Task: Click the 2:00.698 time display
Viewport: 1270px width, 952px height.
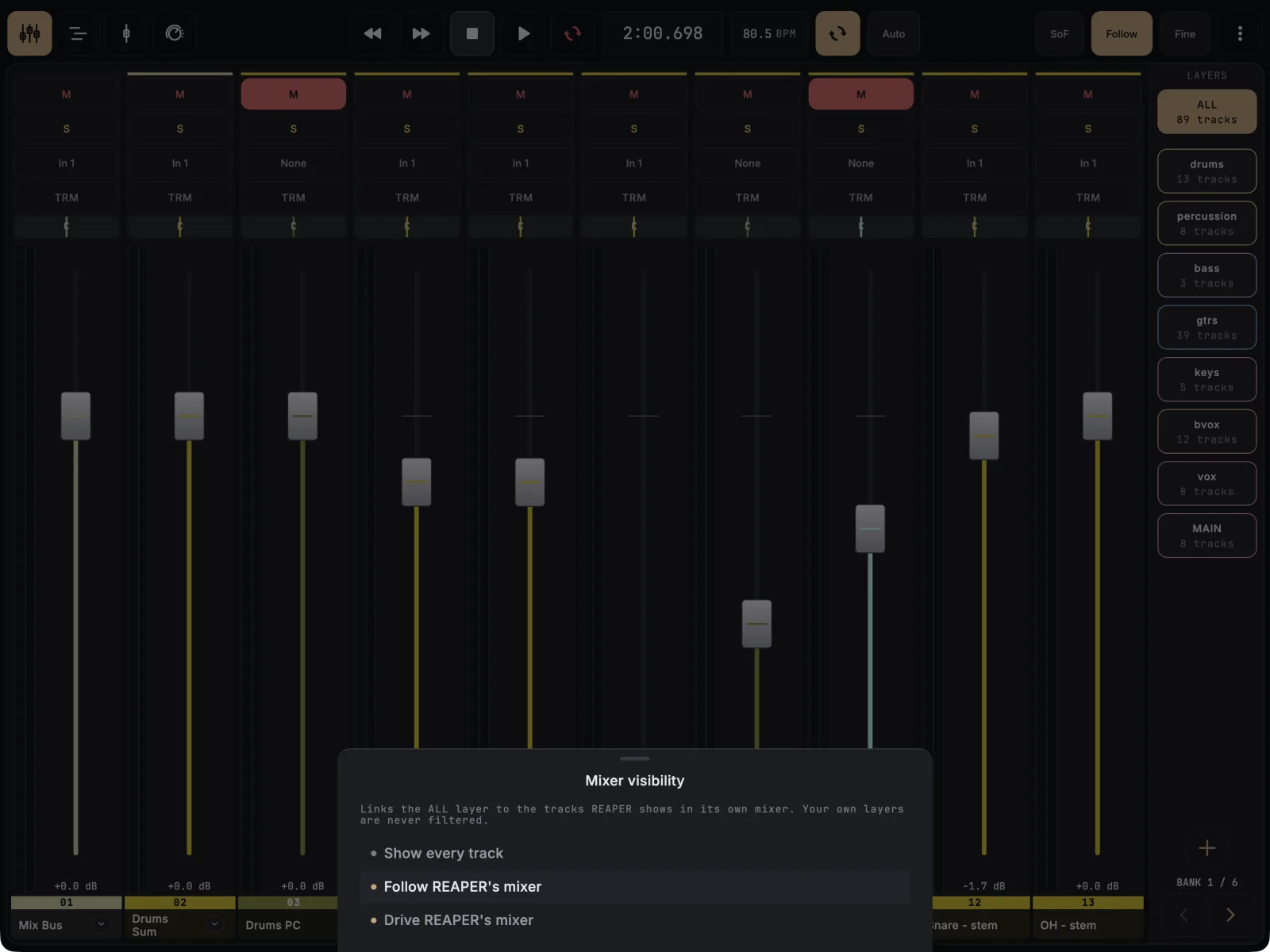Action: 663,33
